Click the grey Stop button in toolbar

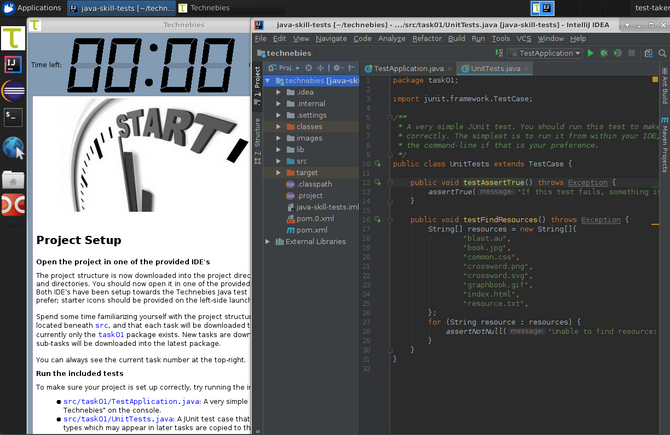coord(632,53)
